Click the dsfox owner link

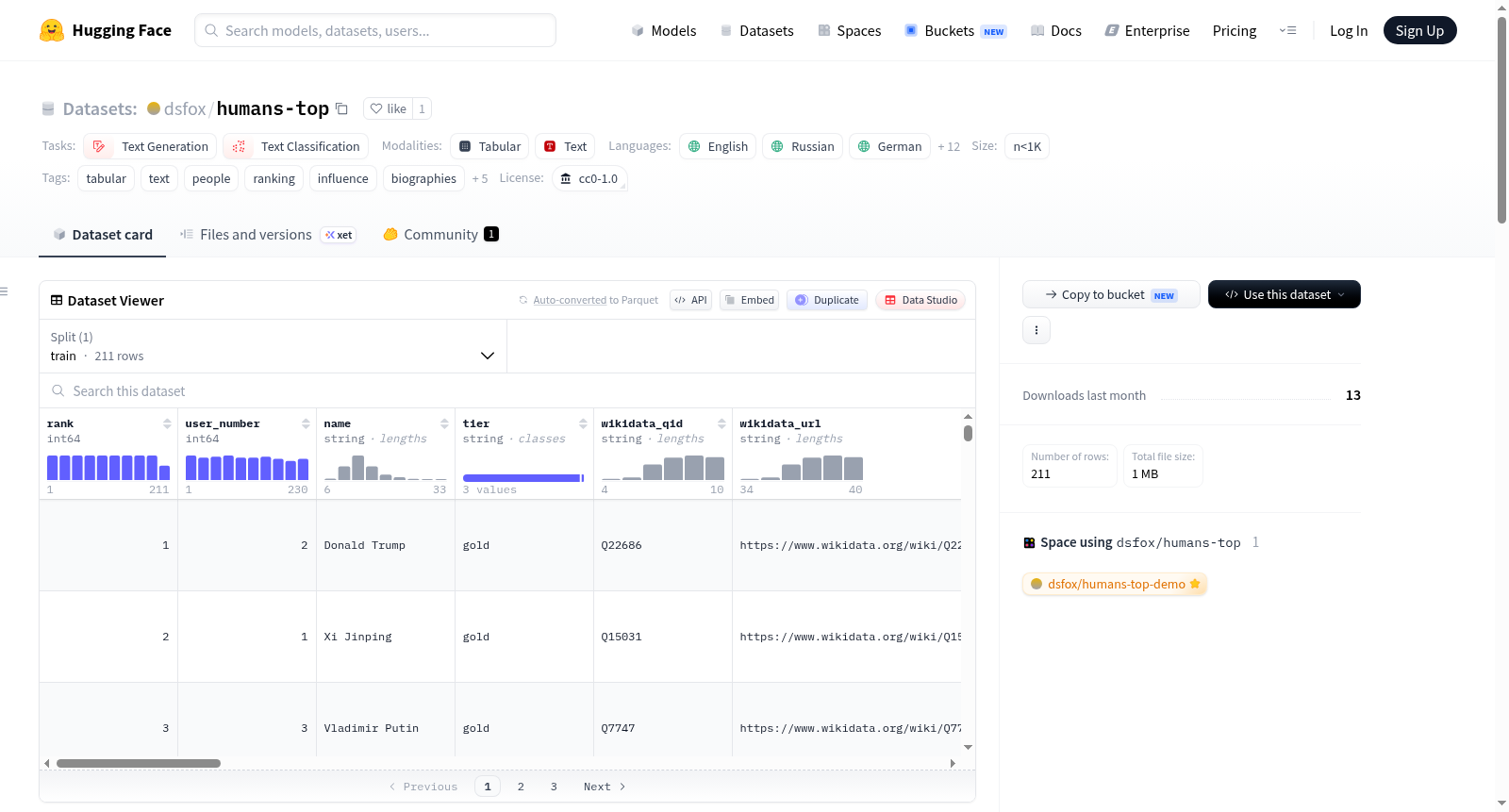(x=185, y=108)
